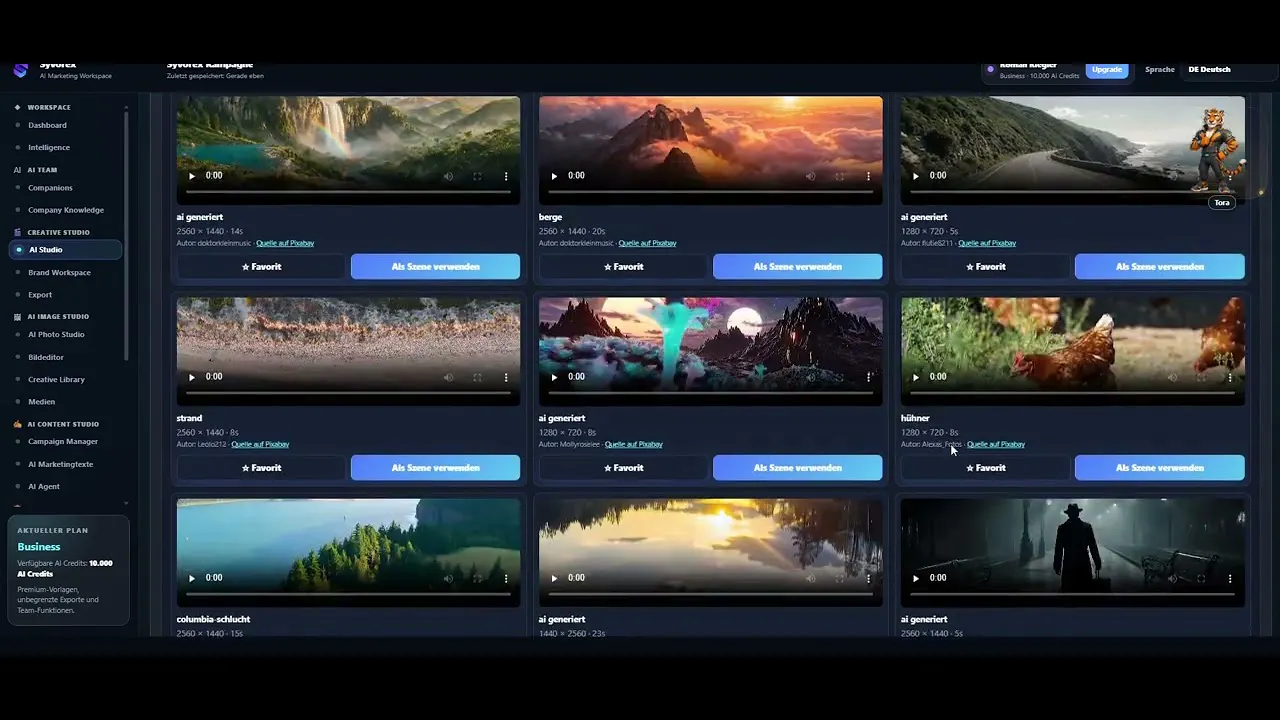Expand the hühner video to fullscreen
The image size is (1280, 720).
(1201, 377)
